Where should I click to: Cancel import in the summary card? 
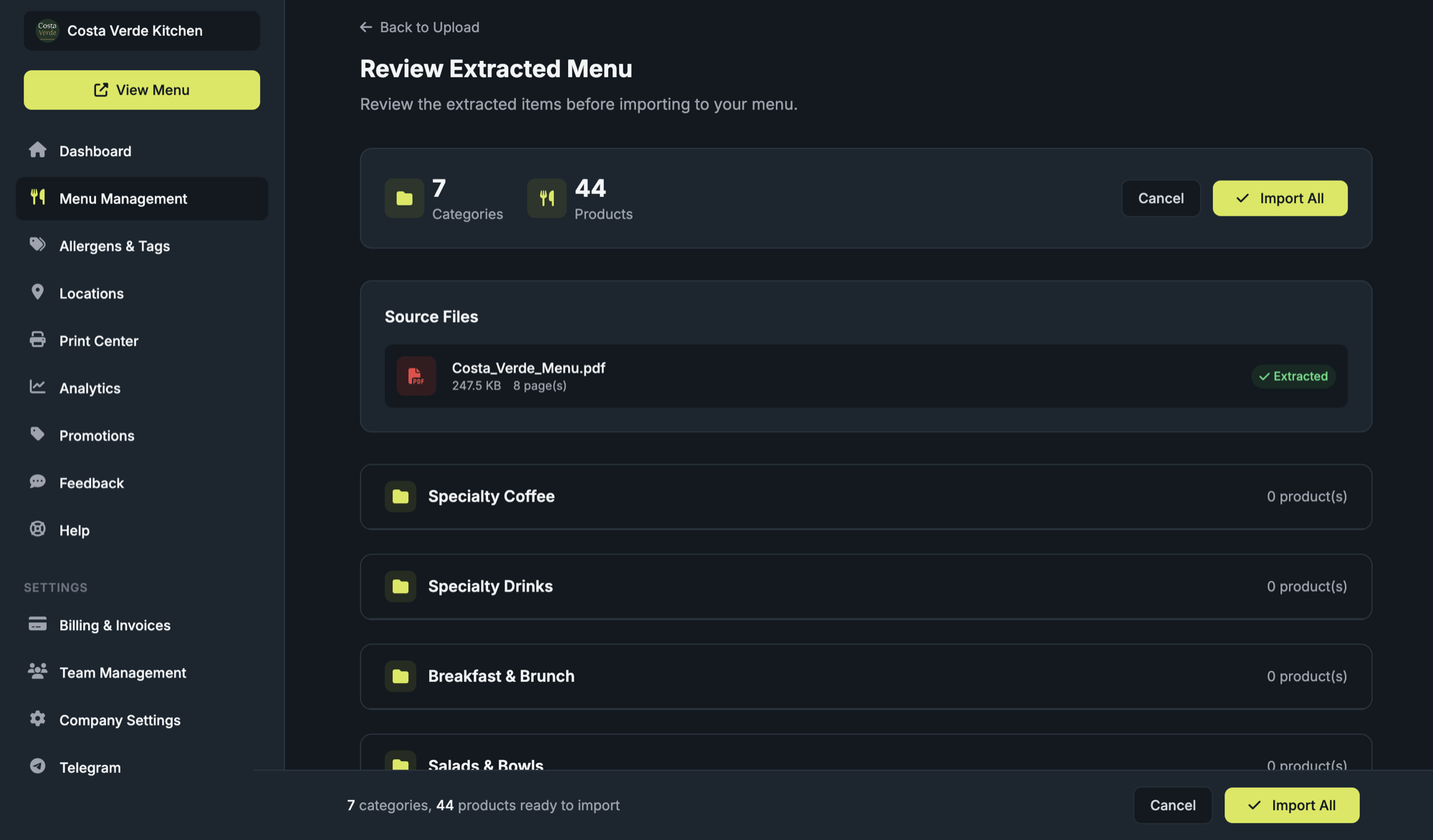(1161, 198)
